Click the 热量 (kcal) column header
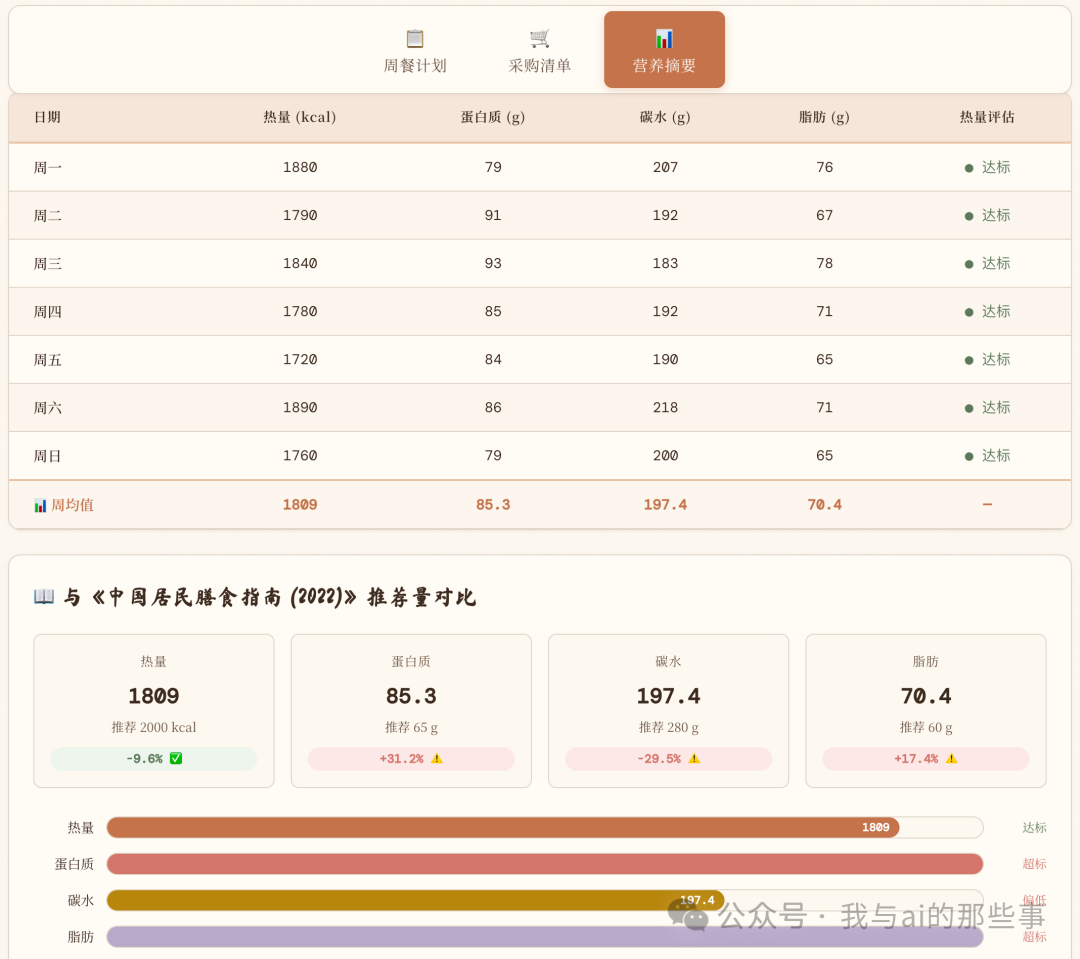 point(300,117)
